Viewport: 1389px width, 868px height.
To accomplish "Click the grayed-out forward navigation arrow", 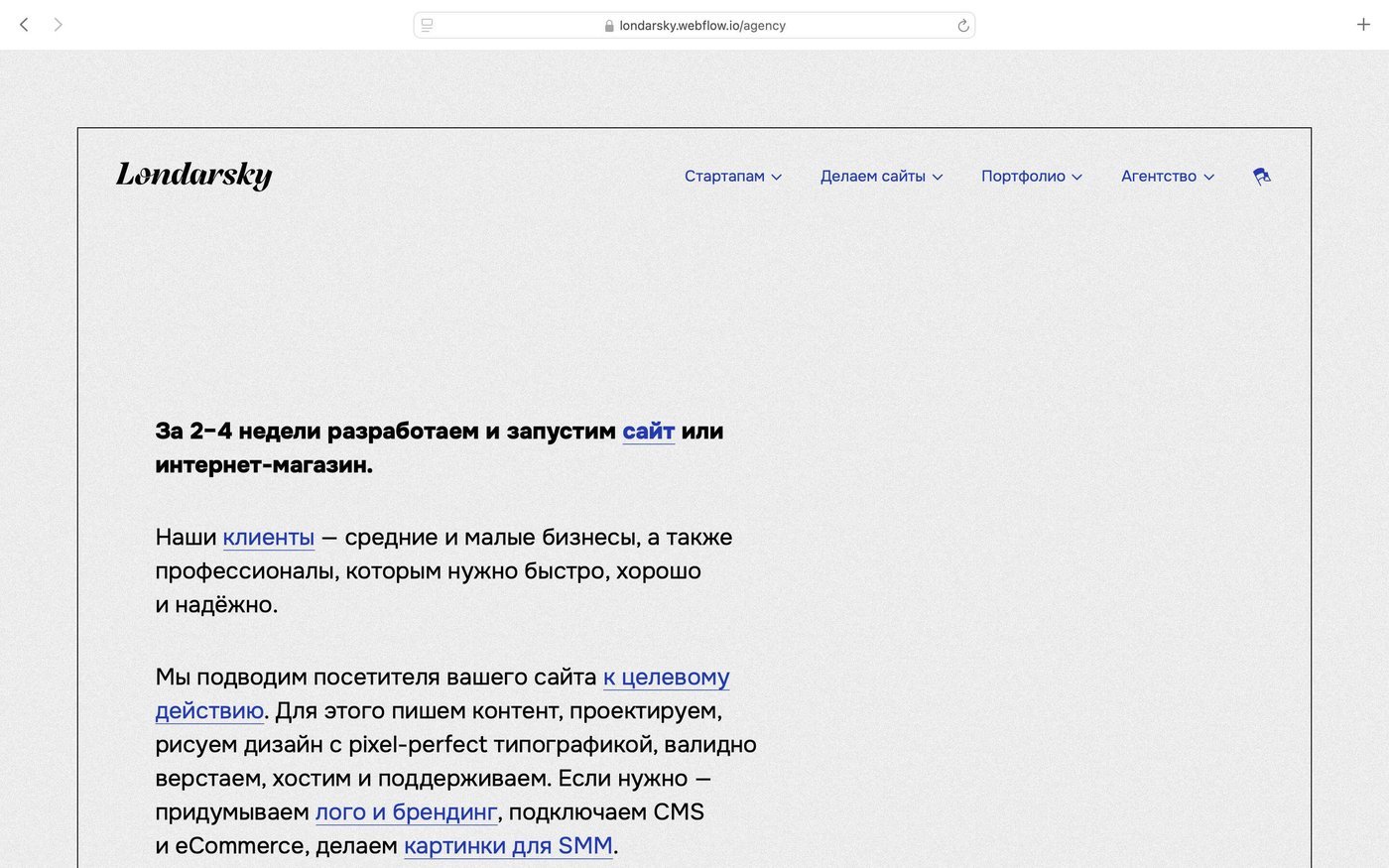I will (x=58, y=25).
